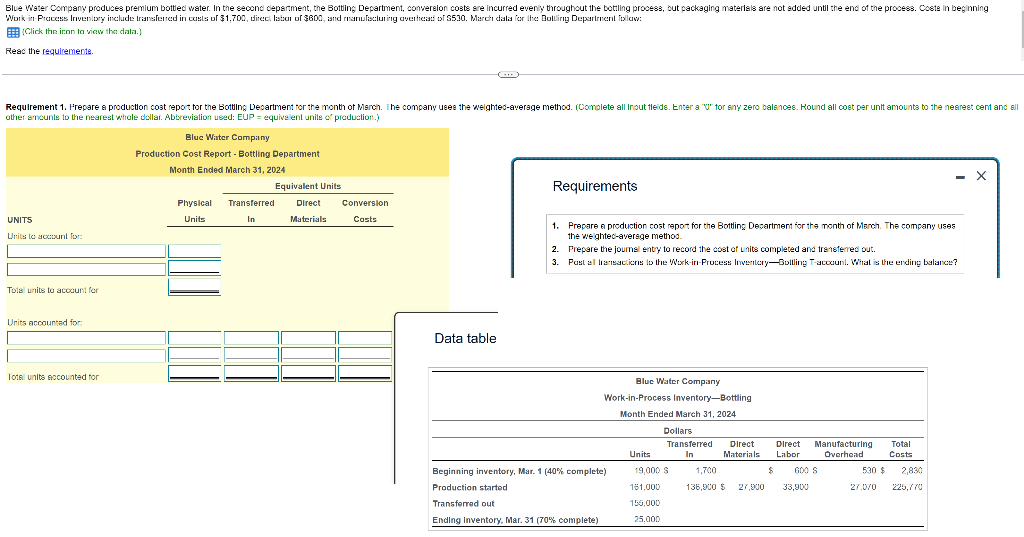Select Transferred In field for Total units accounted for
The image size is (1024, 537).
pos(251,374)
